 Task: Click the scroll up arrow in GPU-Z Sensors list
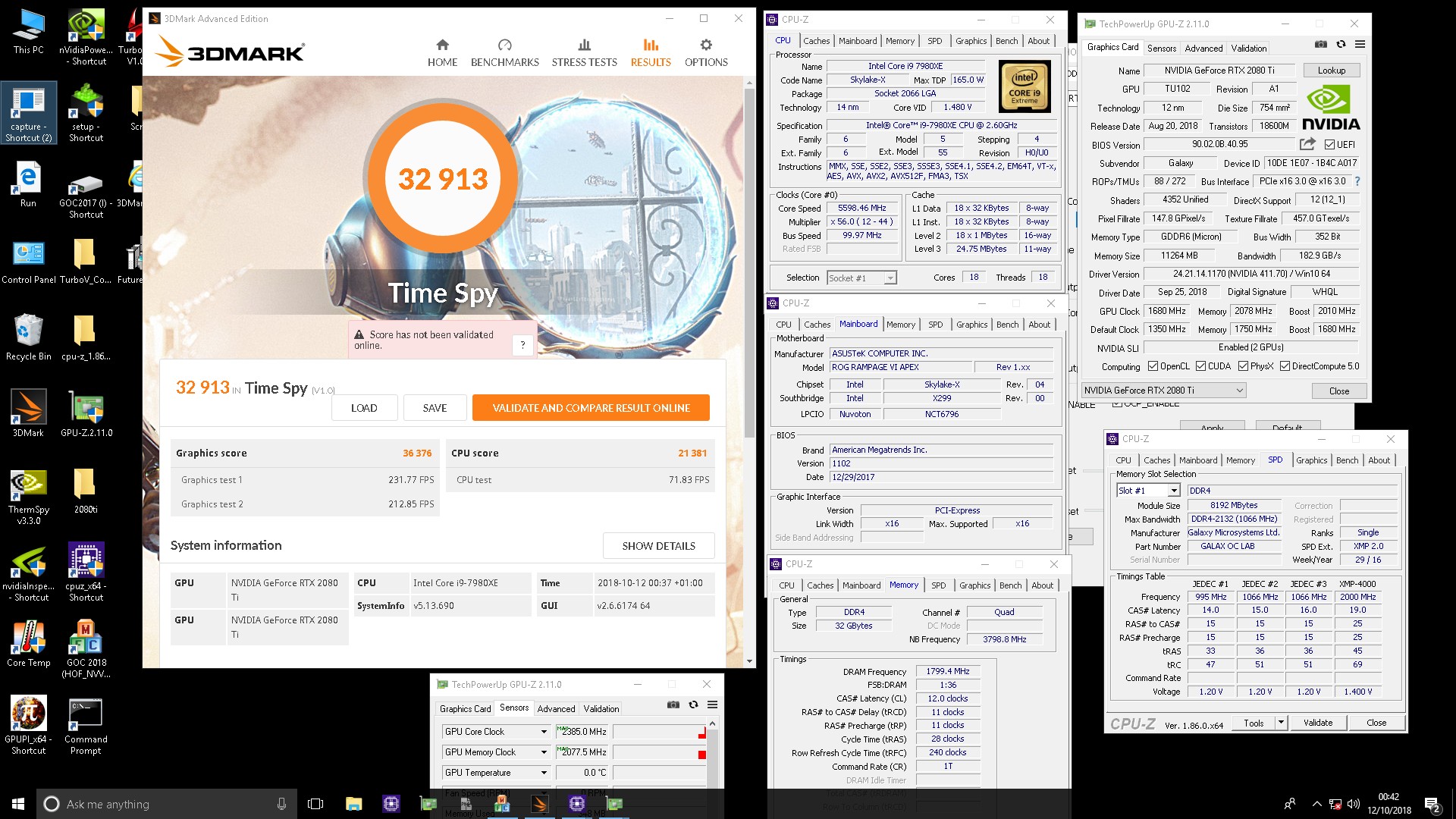[712, 724]
